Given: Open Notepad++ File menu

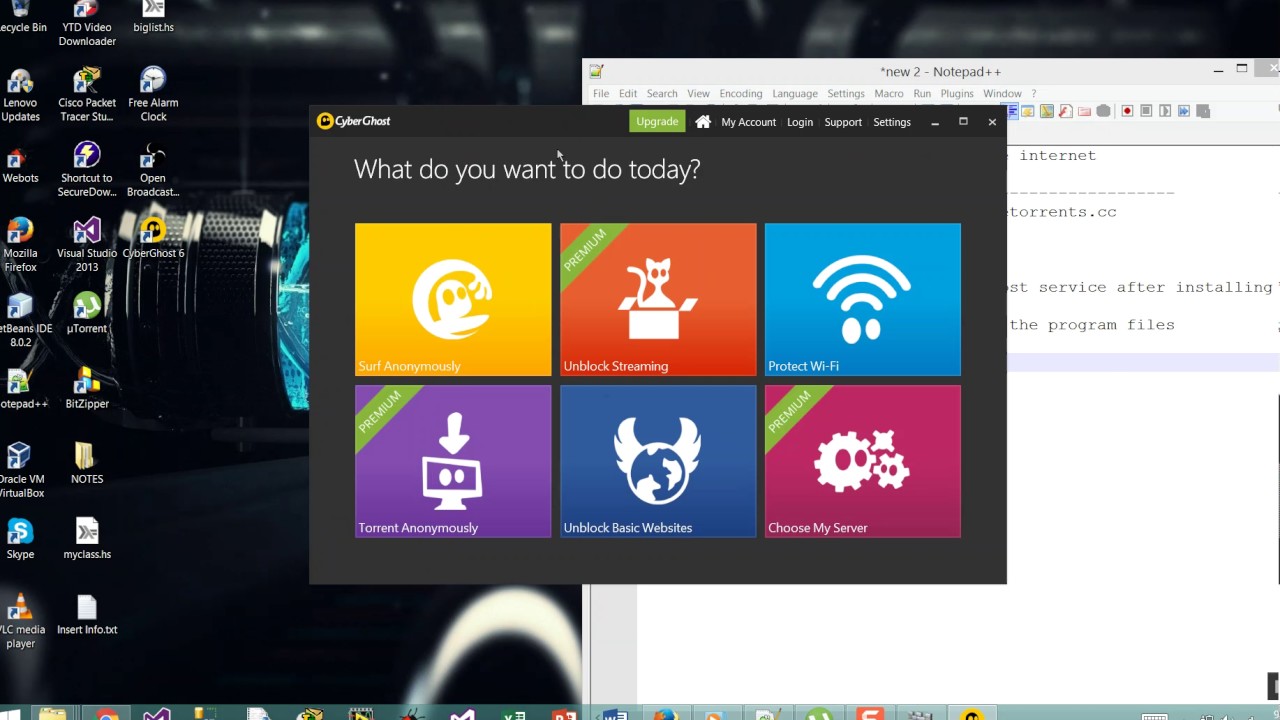Looking at the screenshot, I should pos(601,93).
